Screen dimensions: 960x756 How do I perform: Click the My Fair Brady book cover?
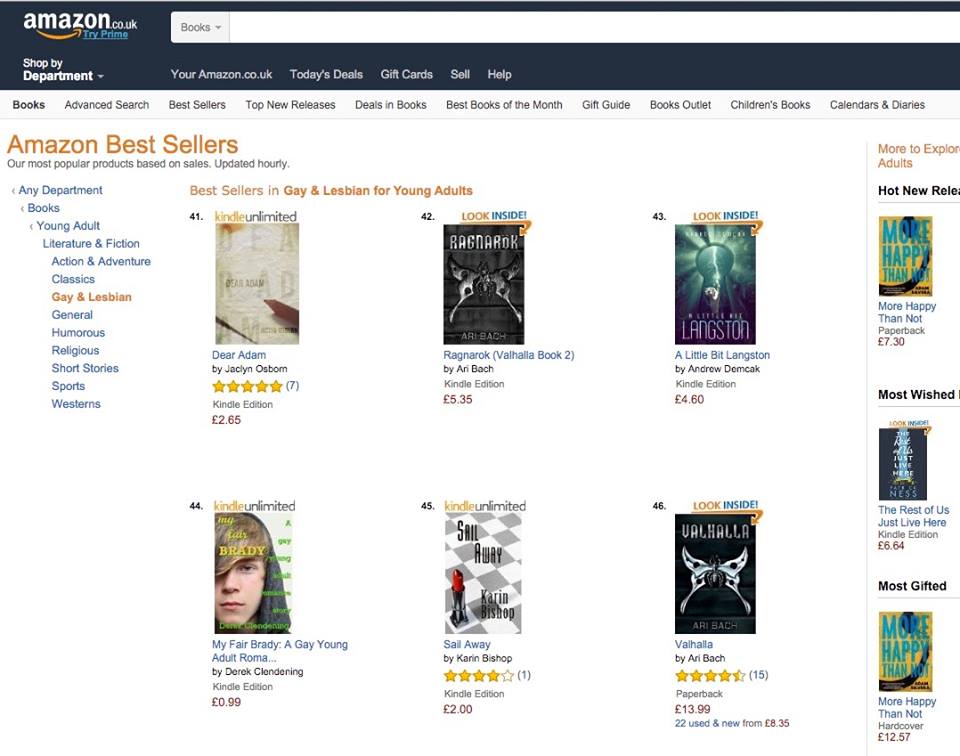click(x=253, y=573)
